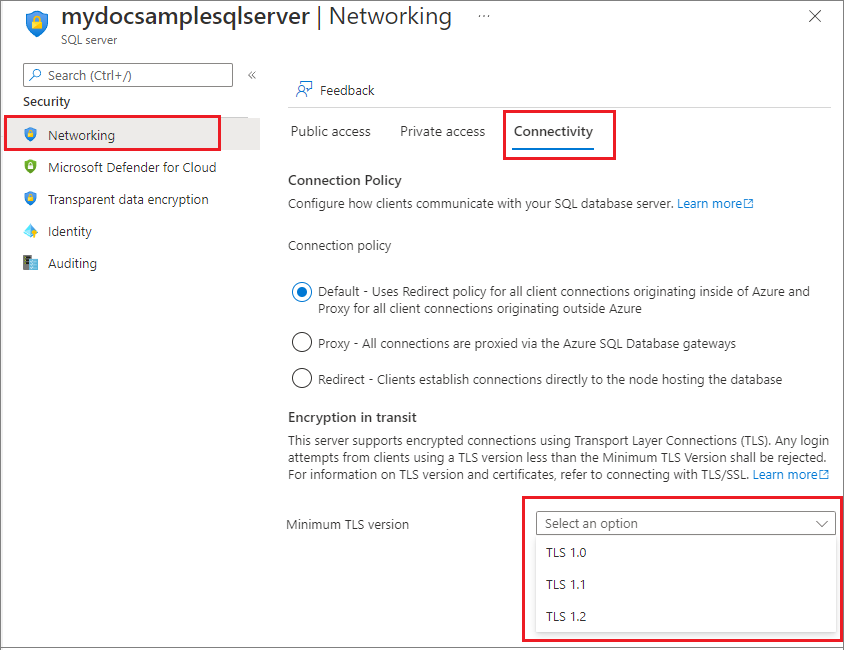
Task: Open the ellipsis more options menu
Action: pos(483,16)
